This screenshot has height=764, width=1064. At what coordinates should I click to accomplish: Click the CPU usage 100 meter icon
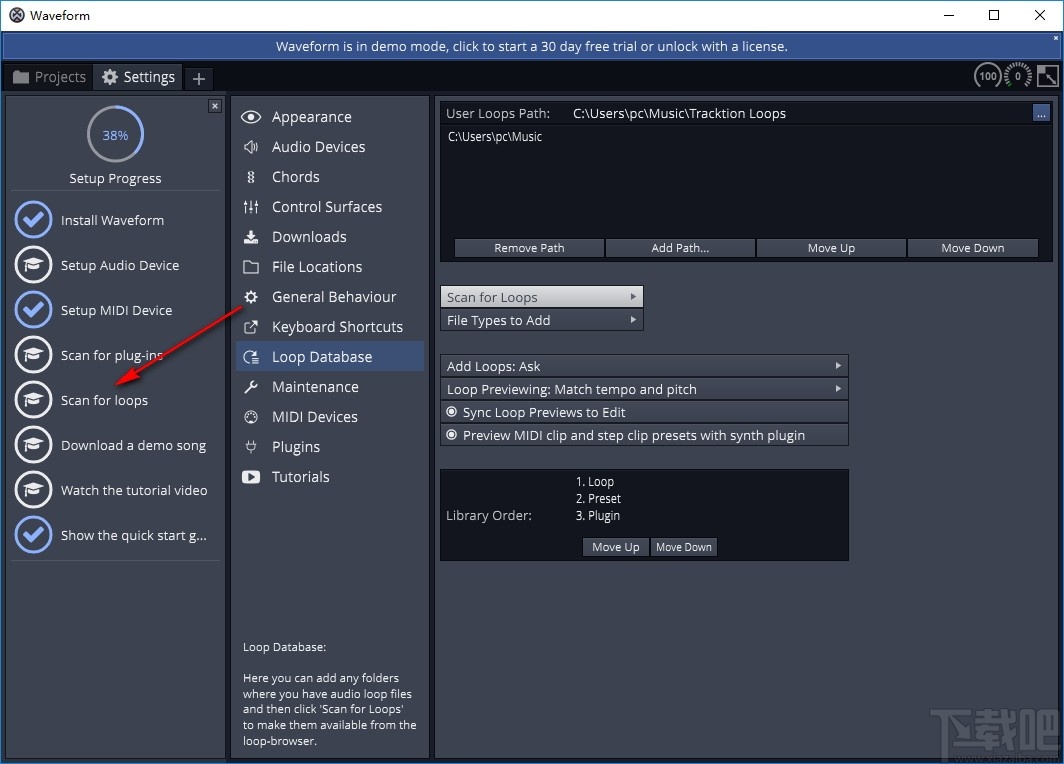click(988, 76)
